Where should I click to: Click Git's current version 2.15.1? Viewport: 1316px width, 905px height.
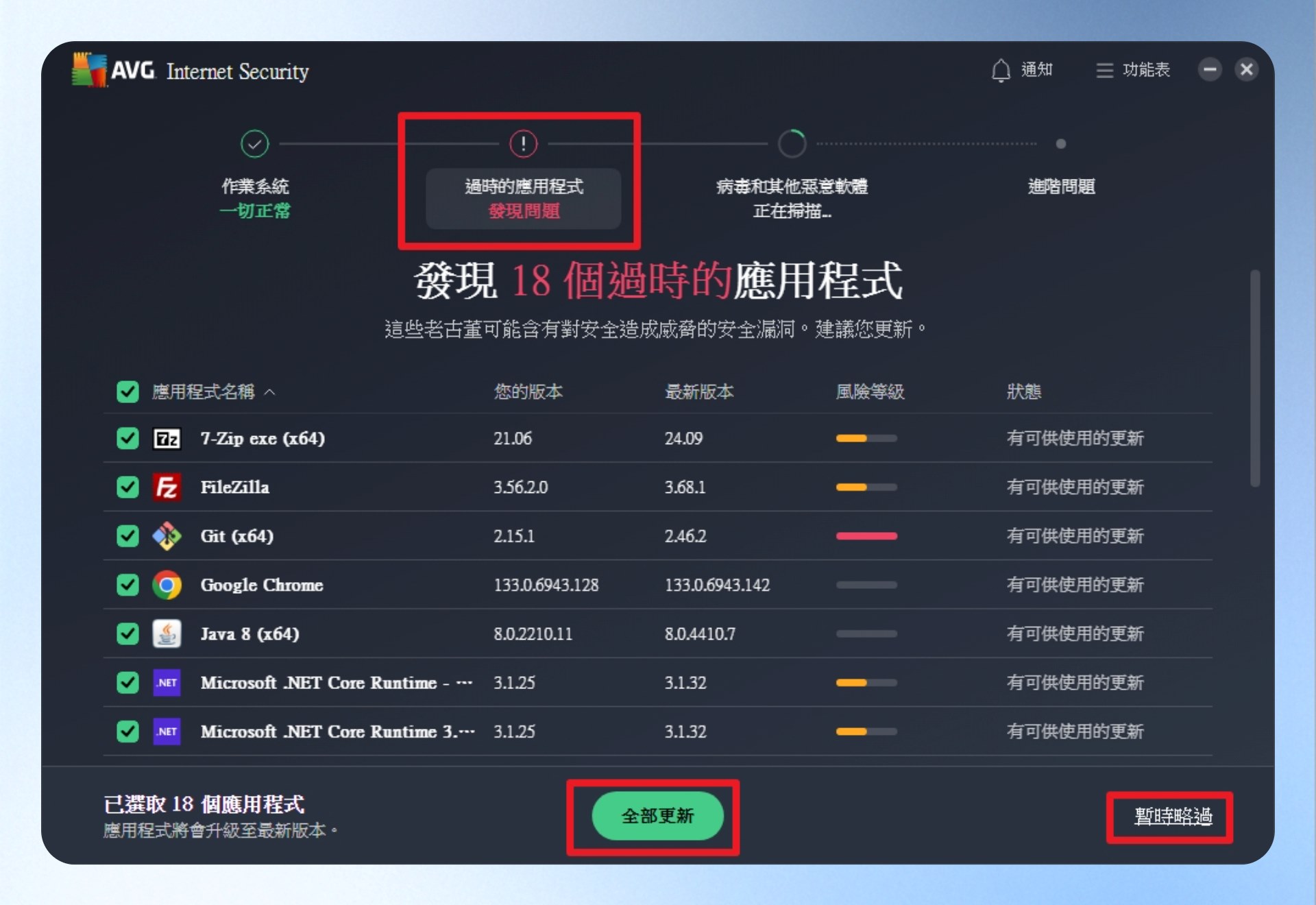pyautogui.click(x=514, y=536)
